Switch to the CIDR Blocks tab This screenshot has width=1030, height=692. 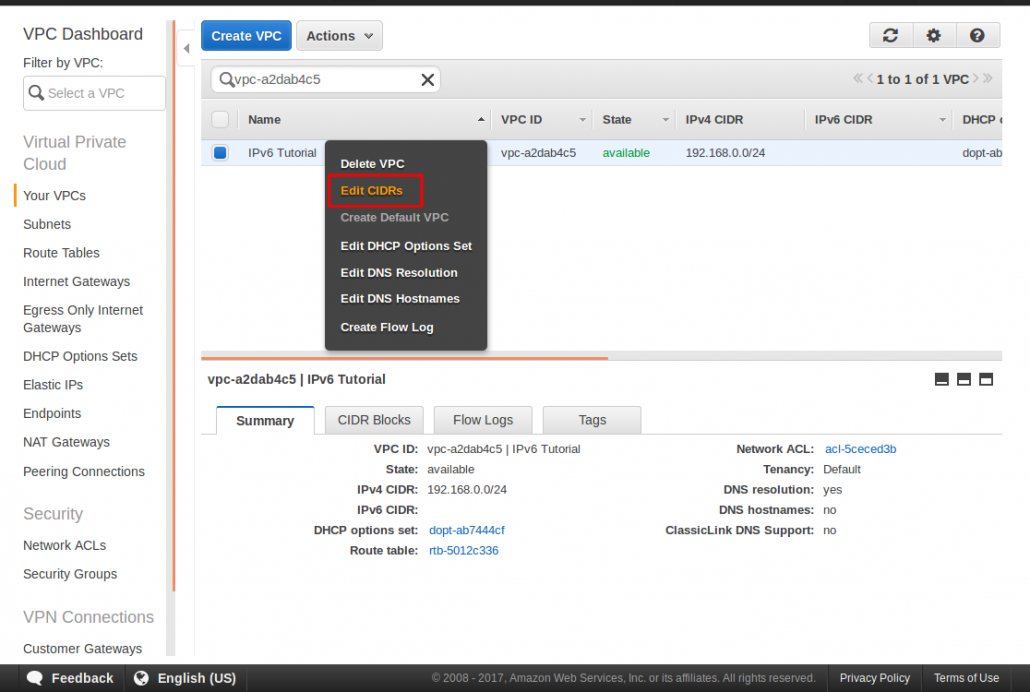[374, 420]
